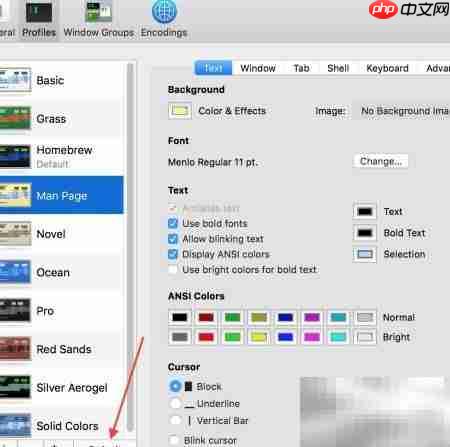Pick the normal cyan ANSI color
The height and width of the screenshot is (447, 450).
click(x=338, y=317)
